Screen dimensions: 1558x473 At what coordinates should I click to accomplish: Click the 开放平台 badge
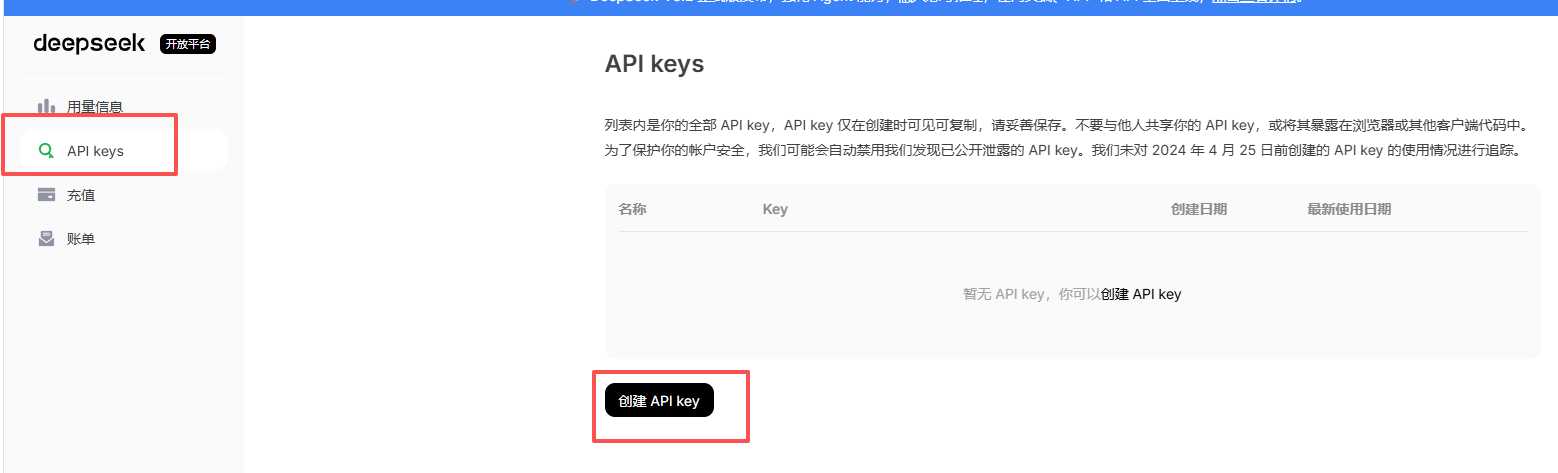[188, 44]
